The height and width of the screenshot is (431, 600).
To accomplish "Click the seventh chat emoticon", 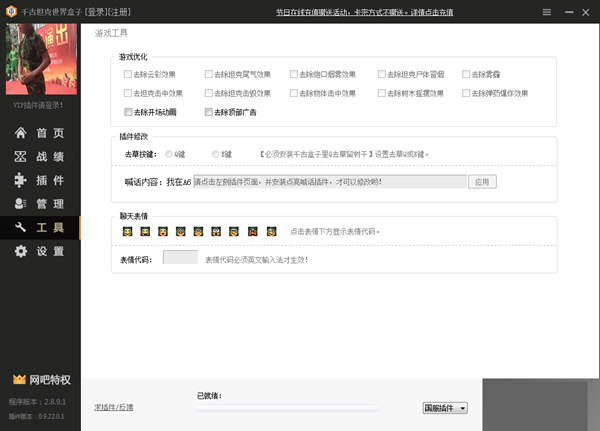I will click(234, 231).
